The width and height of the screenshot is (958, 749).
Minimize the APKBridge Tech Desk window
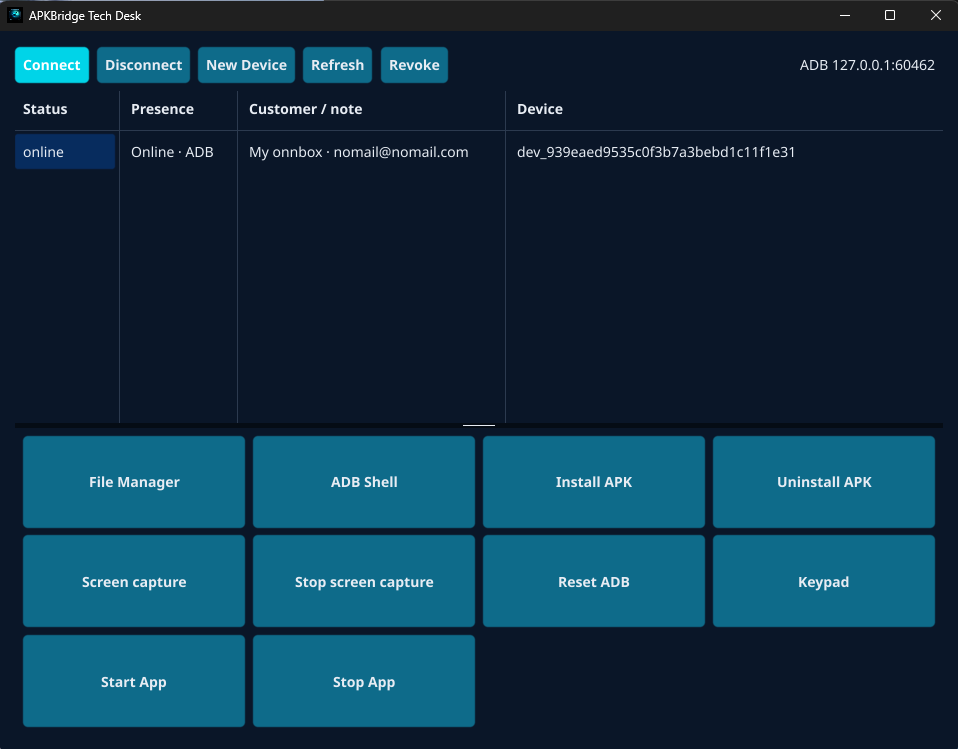[845, 15]
